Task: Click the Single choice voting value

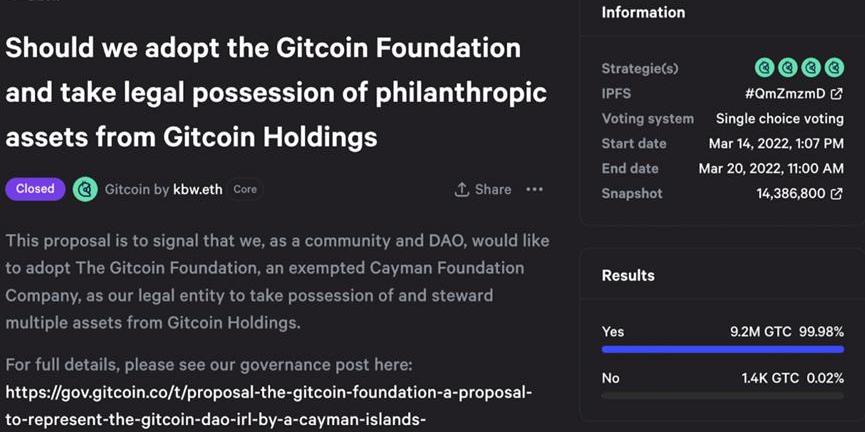Action: 779,119
